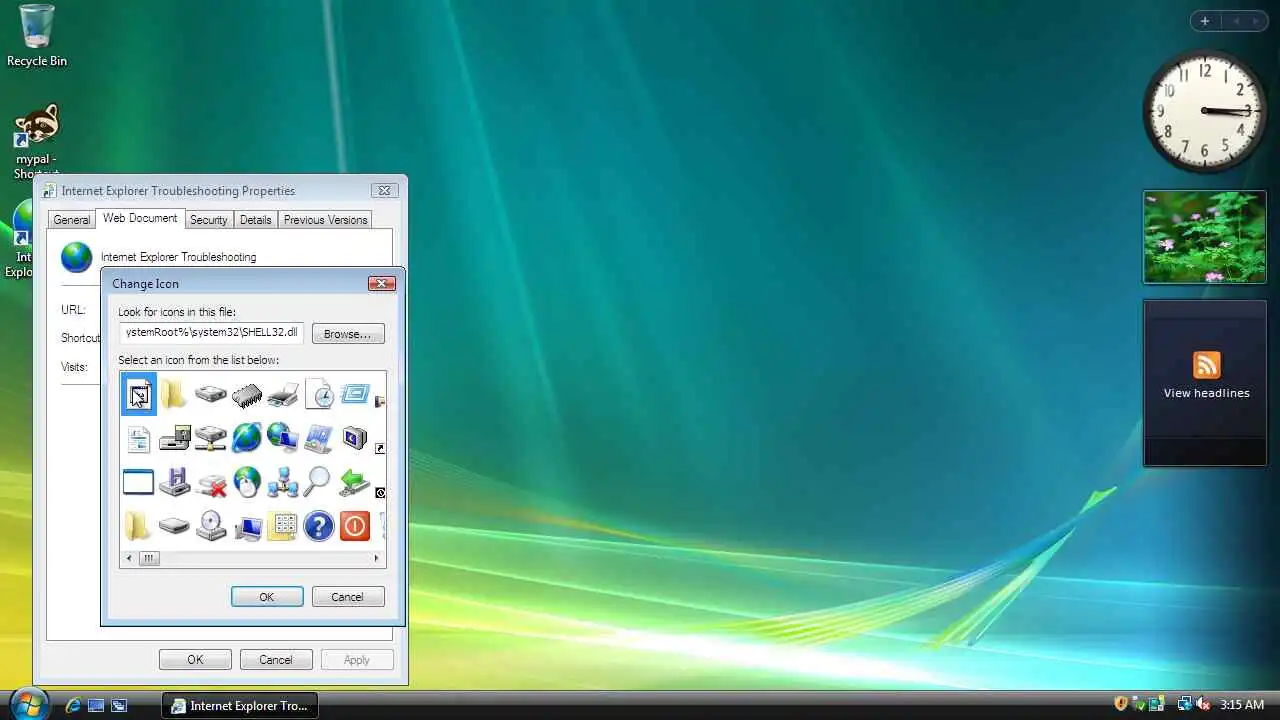Viewport: 1280px width, 720px height.
Task: Select the hard drive icon in the top row
Action: tap(211, 395)
